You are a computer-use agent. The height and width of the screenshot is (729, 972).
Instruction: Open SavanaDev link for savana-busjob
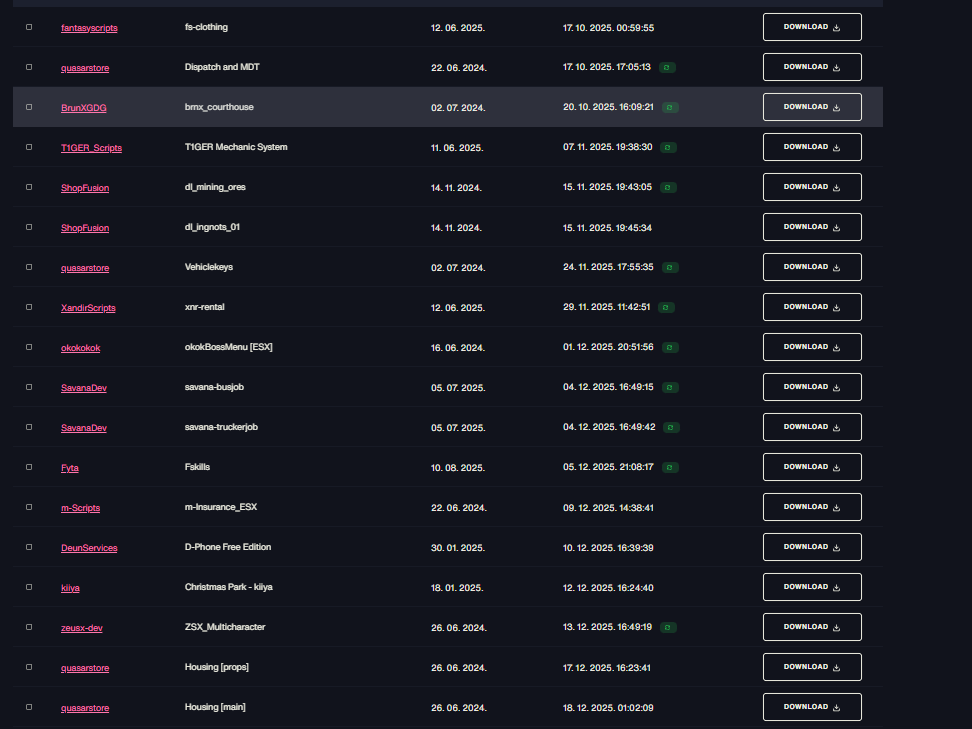point(84,388)
